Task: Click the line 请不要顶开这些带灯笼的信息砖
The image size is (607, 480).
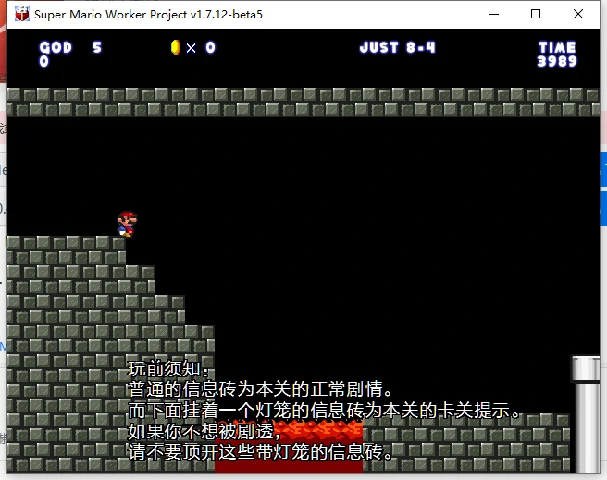Action: click(x=260, y=452)
